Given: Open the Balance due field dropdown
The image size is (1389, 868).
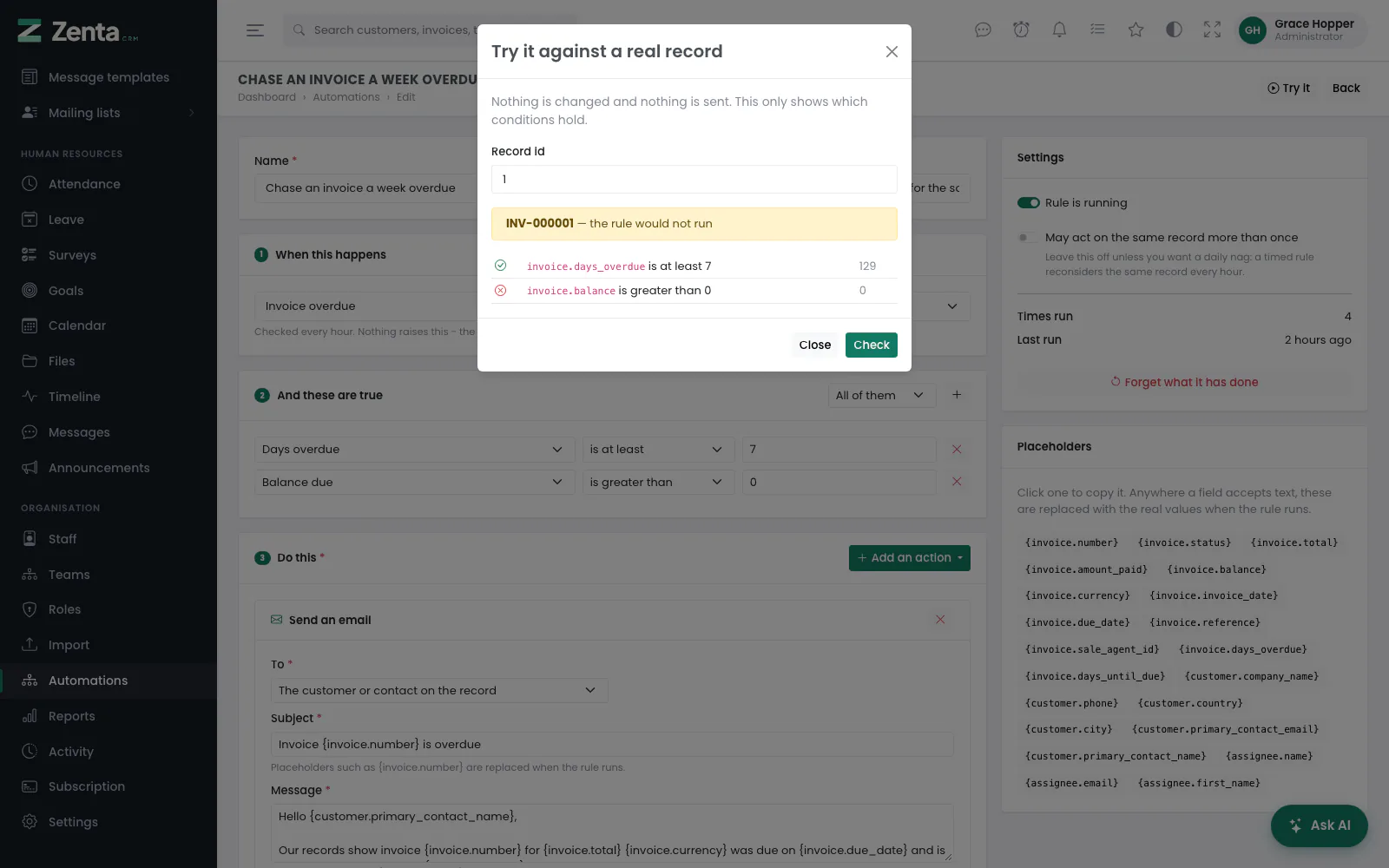Looking at the screenshot, I should point(415,483).
